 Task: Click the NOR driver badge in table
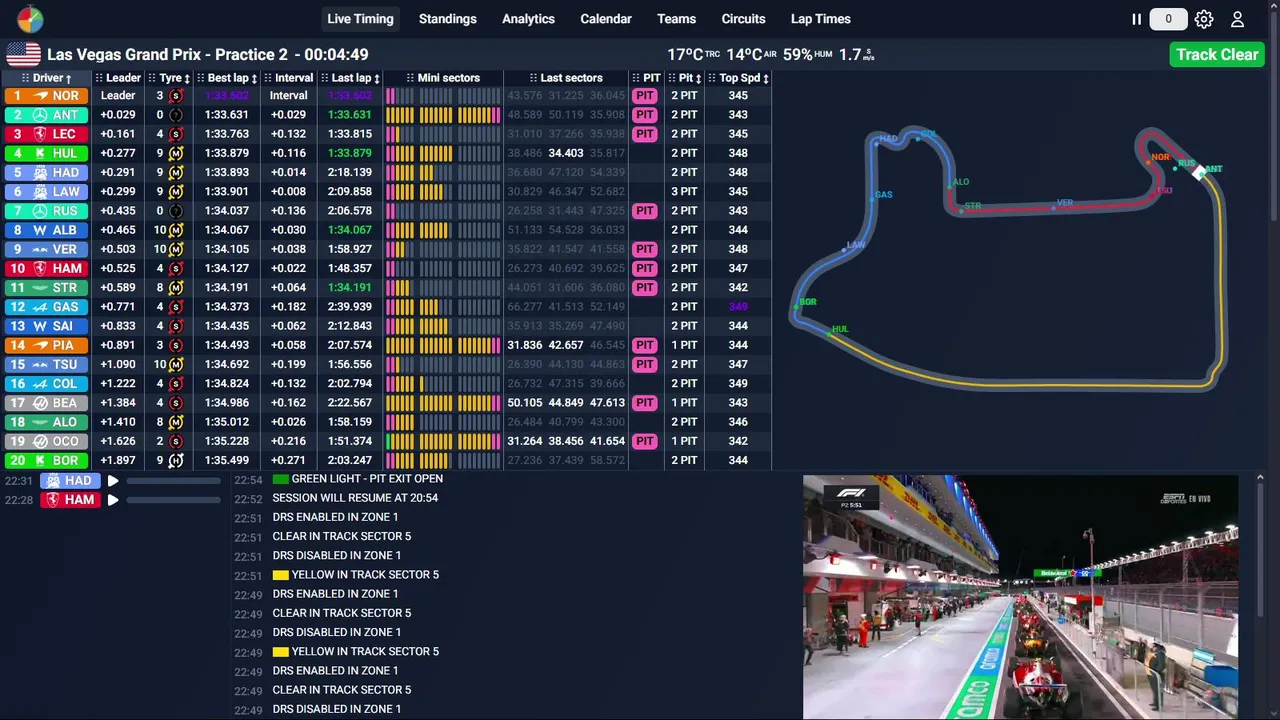pyautogui.click(x=47, y=96)
